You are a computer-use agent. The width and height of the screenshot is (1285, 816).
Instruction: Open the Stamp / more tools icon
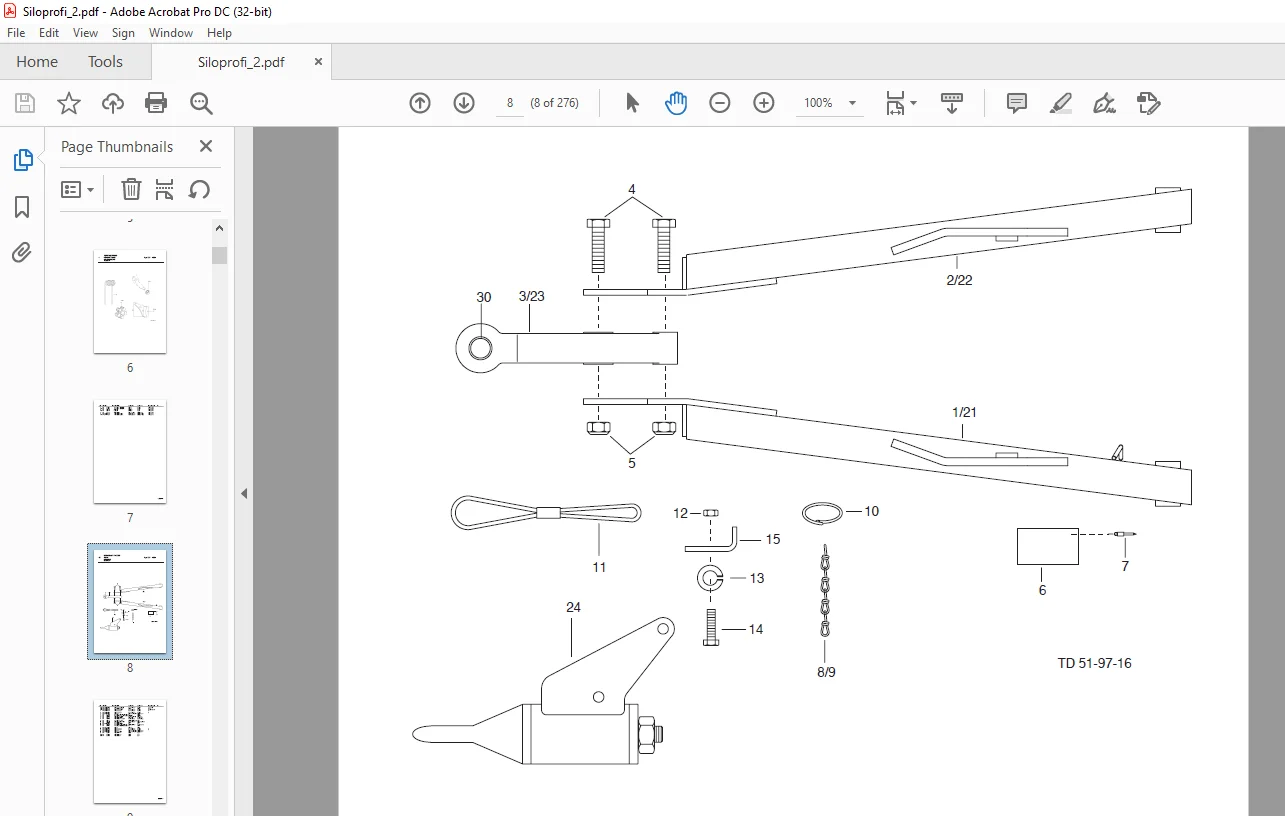[x=1148, y=103]
